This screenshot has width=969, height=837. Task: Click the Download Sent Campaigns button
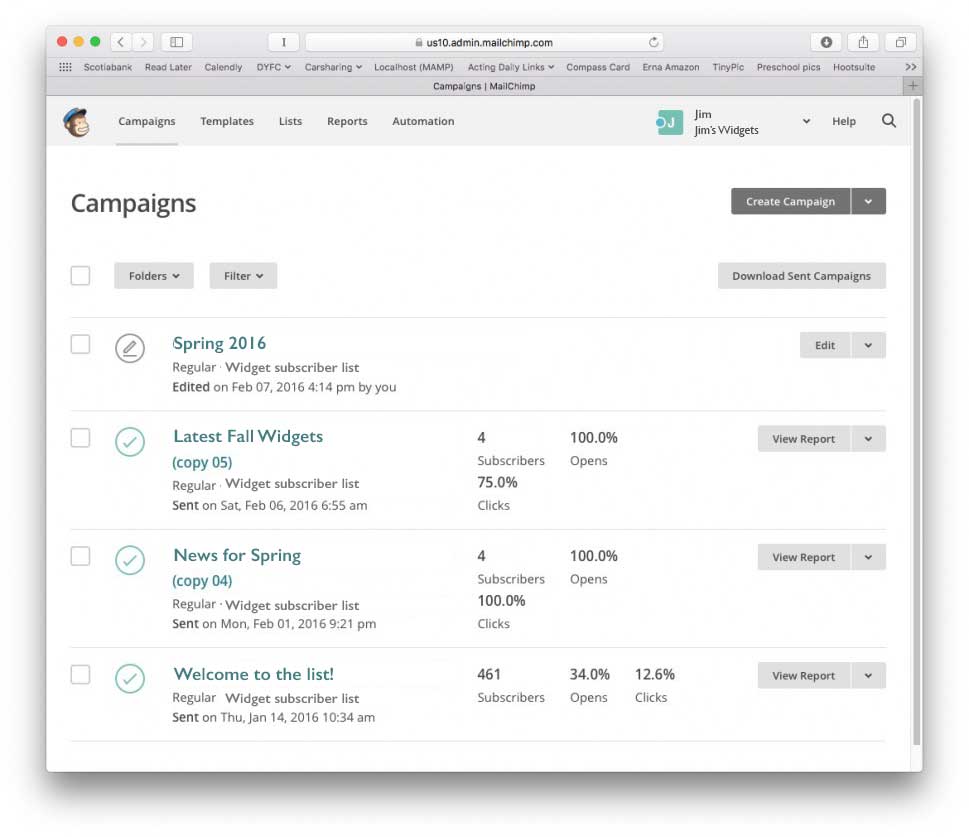click(x=801, y=276)
